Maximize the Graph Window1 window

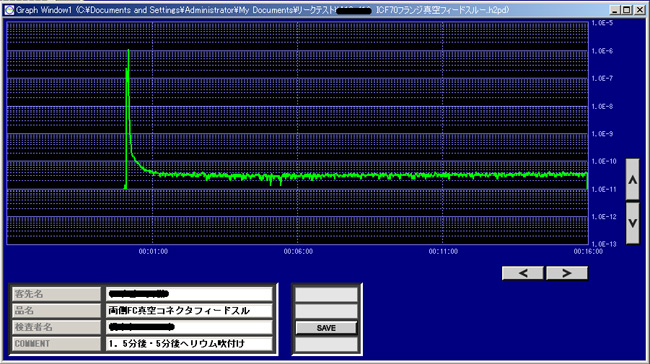[x=627, y=10]
